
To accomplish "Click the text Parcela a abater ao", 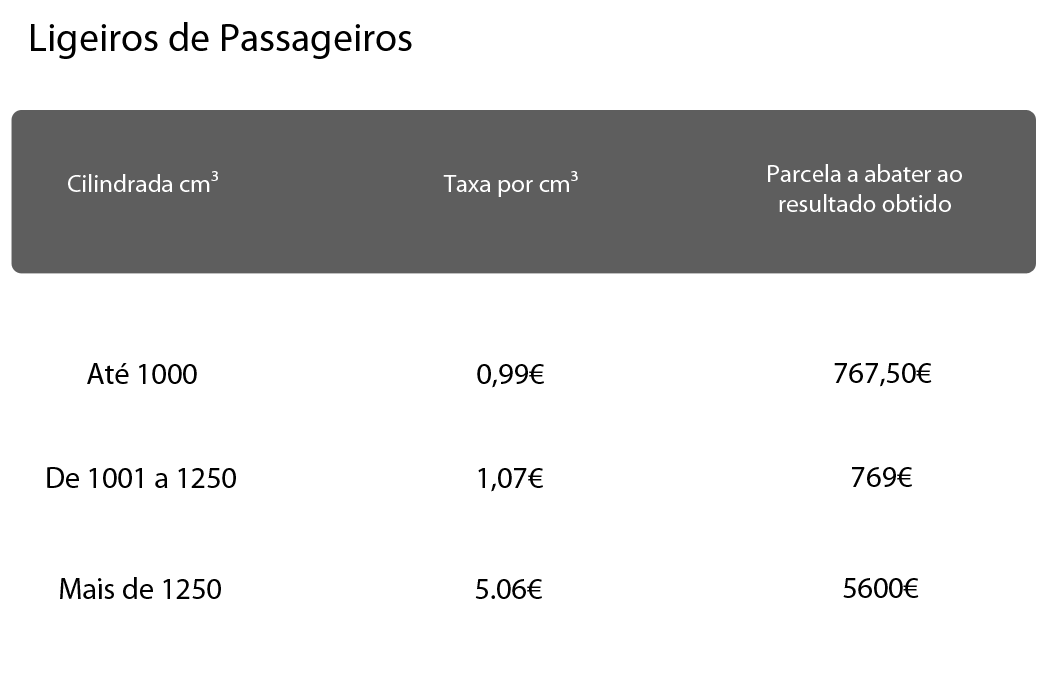I will (x=865, y=174).
